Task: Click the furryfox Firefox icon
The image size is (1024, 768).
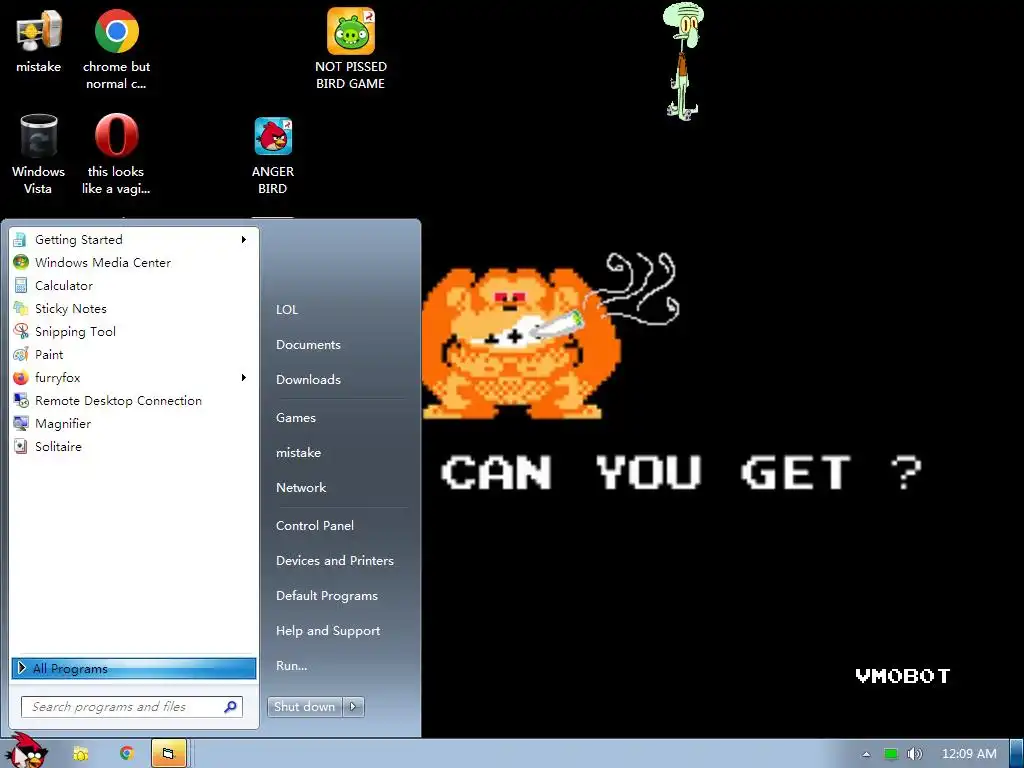Action: coord(21,377)
